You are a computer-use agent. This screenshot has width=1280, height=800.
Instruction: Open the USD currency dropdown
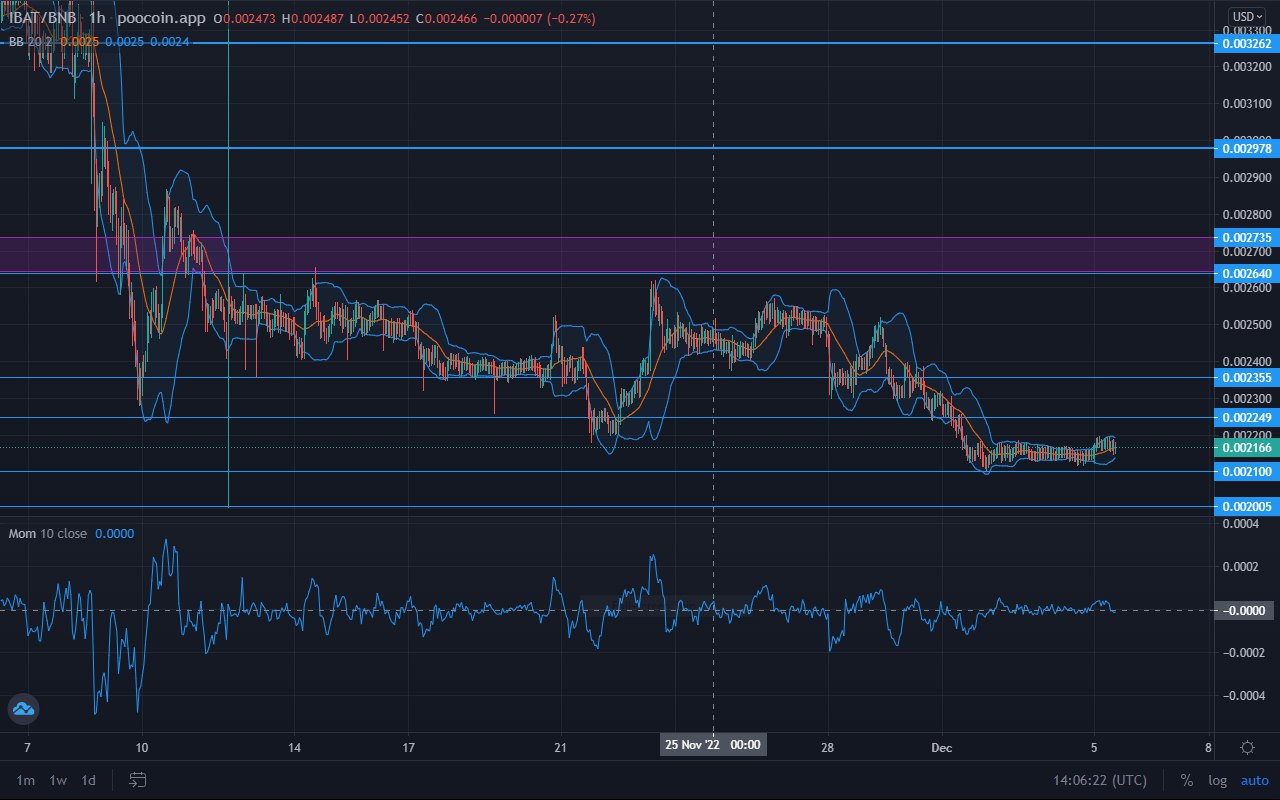tap(1246, 16)
